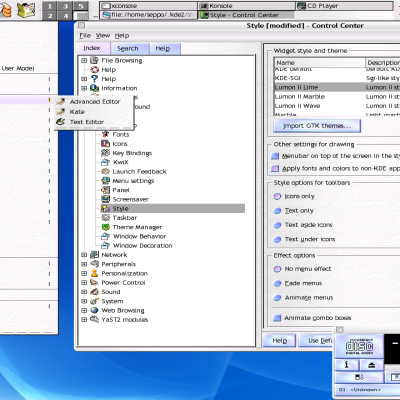Click the Key Bindings icon

(x=106, y=153)
